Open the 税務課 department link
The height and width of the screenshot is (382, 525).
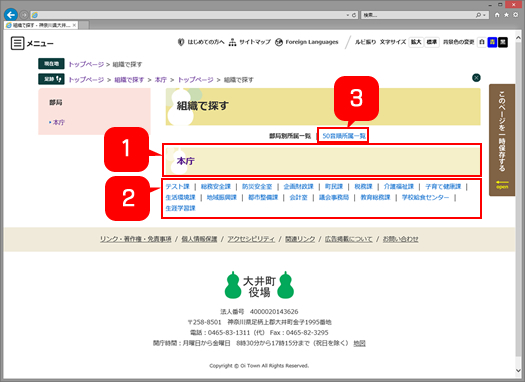coord(363,186)
